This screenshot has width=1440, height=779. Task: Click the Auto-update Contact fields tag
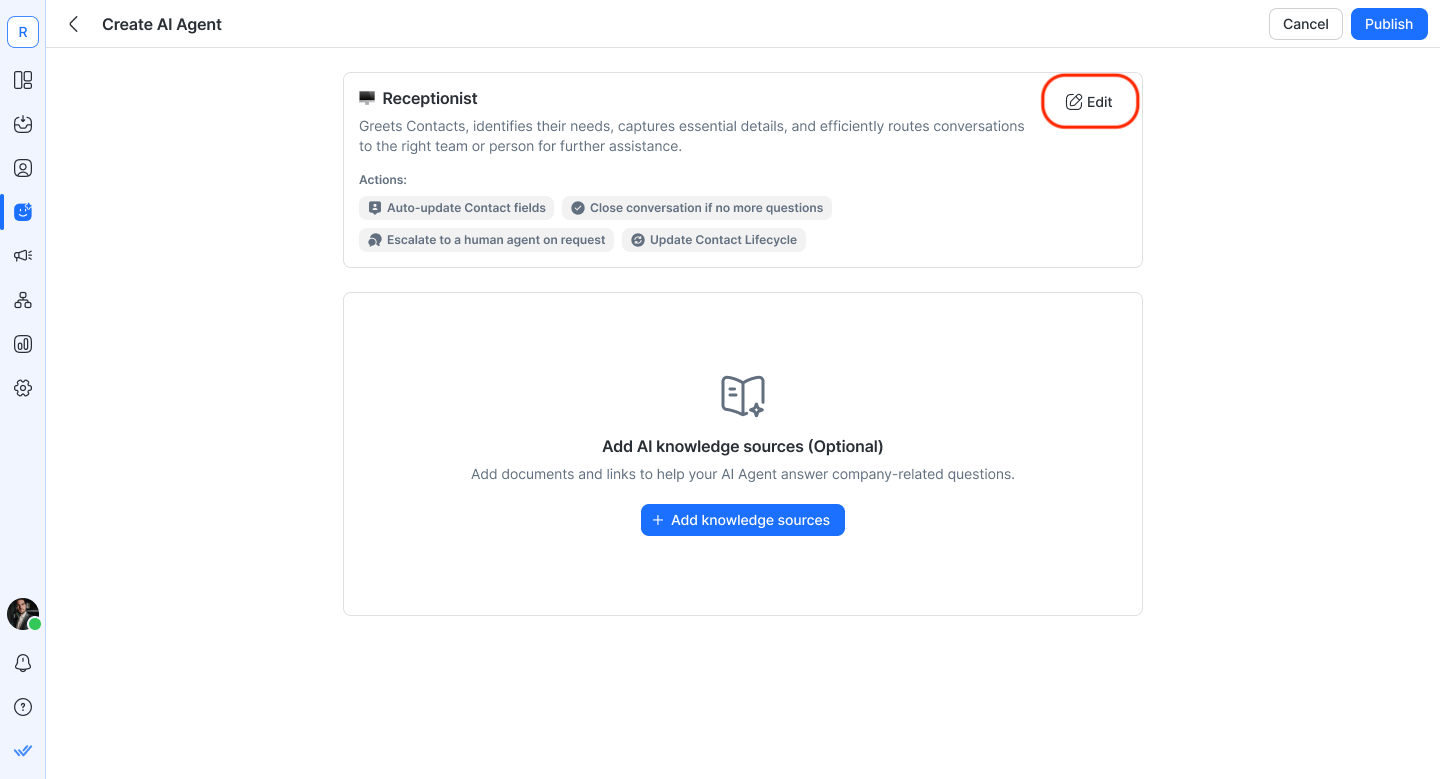457,208
